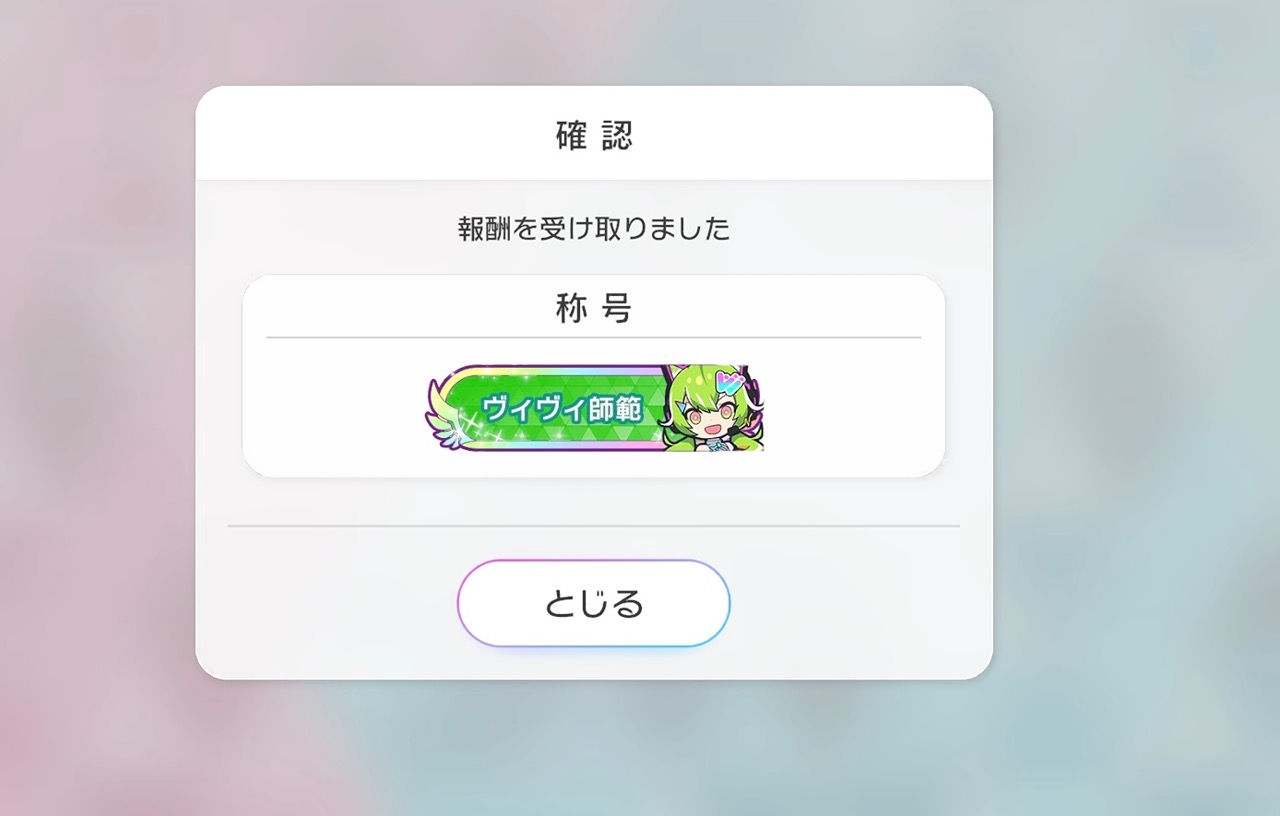Select the 確認 dialog title

point(594,135)
